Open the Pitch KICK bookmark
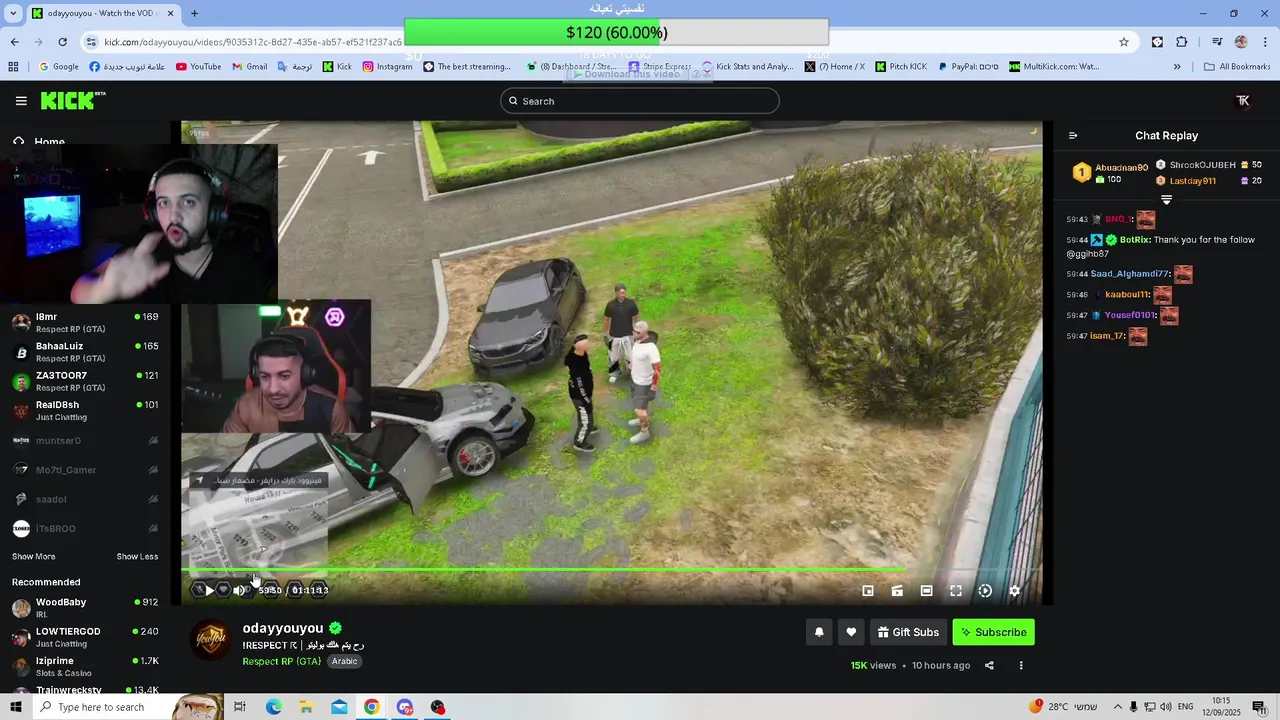The width and height of the screenshot is (1280, 720). (901, 67)
